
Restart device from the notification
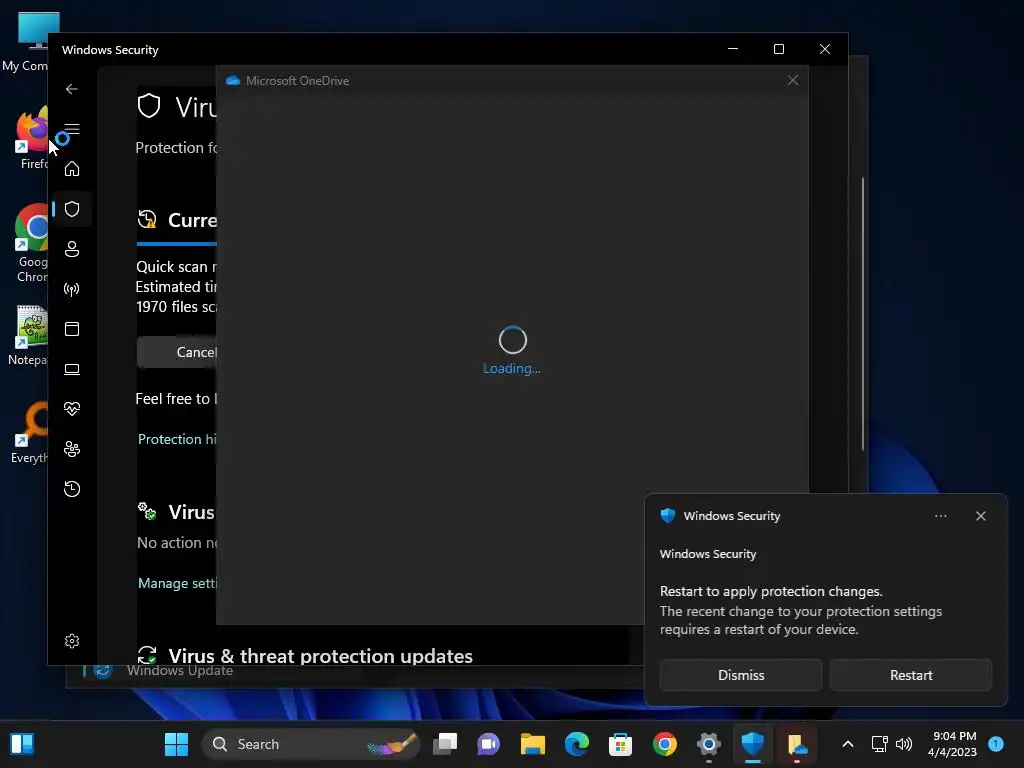pyautogui.click(x=911, y=675)
